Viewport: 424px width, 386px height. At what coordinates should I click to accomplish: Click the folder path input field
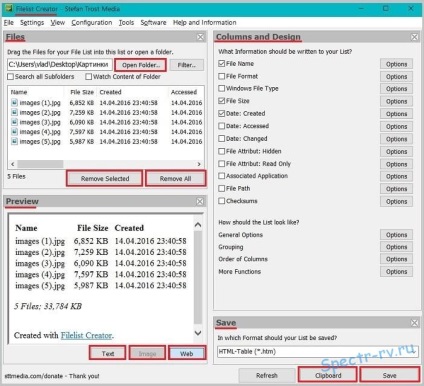60,65
